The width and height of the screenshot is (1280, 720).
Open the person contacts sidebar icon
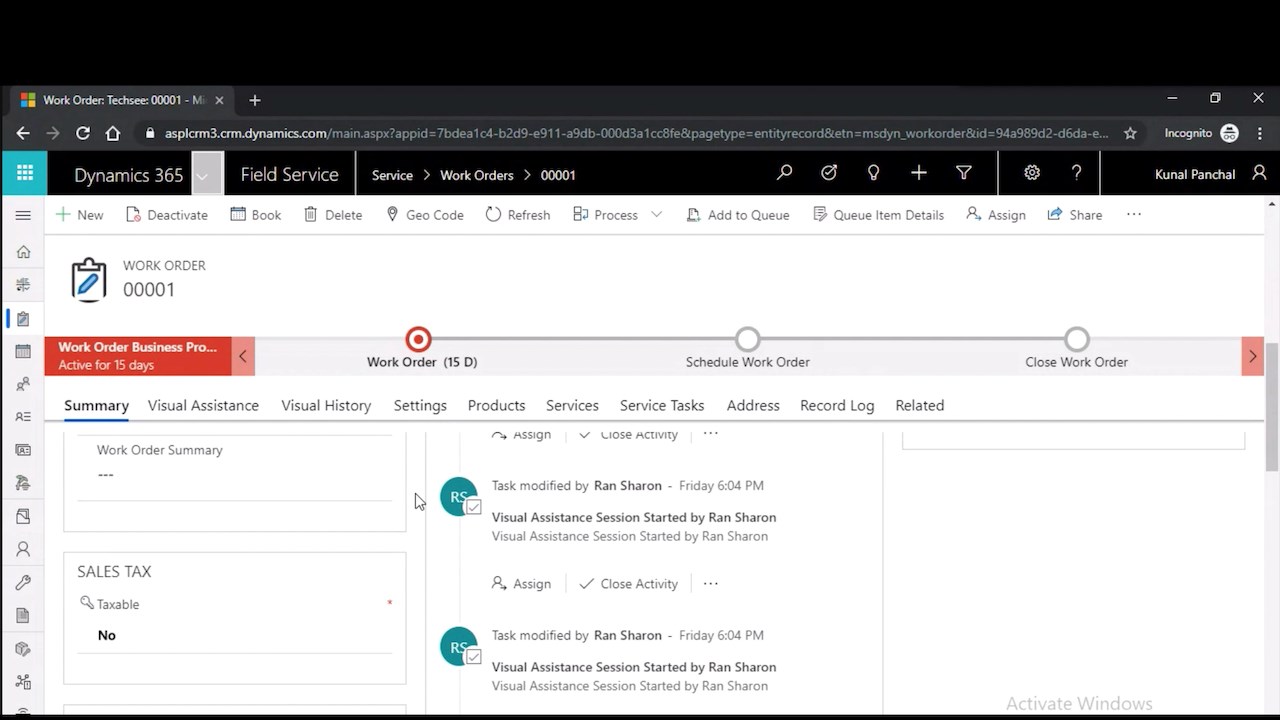tap(23, 549)
